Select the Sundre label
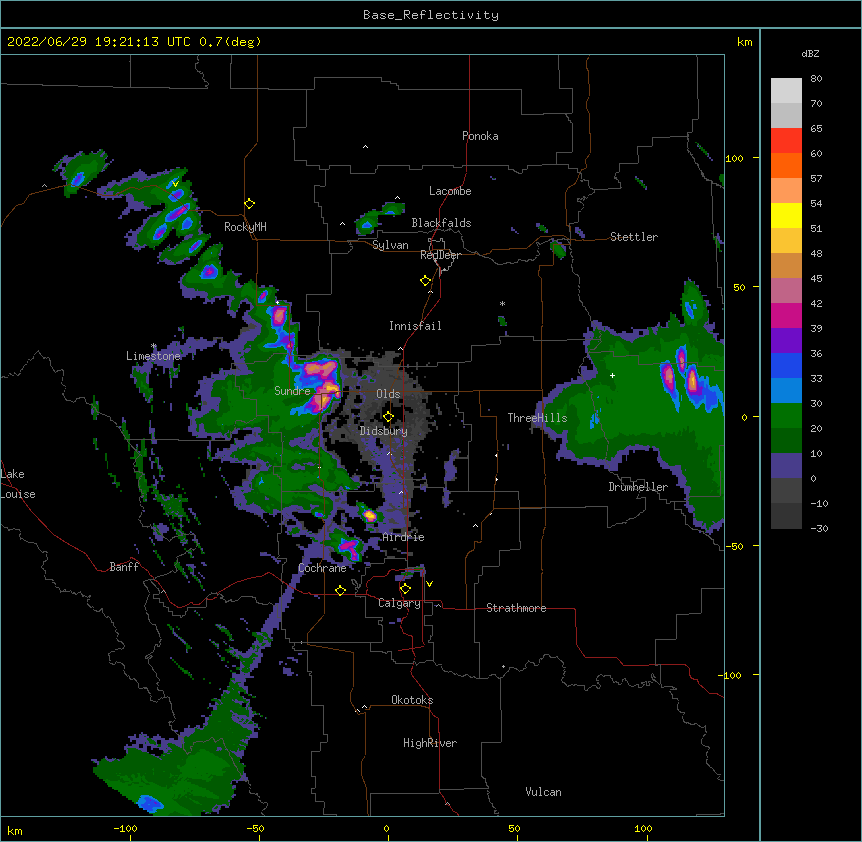The width and height of the screenshot is (862, 842). [x=292, y=391]
